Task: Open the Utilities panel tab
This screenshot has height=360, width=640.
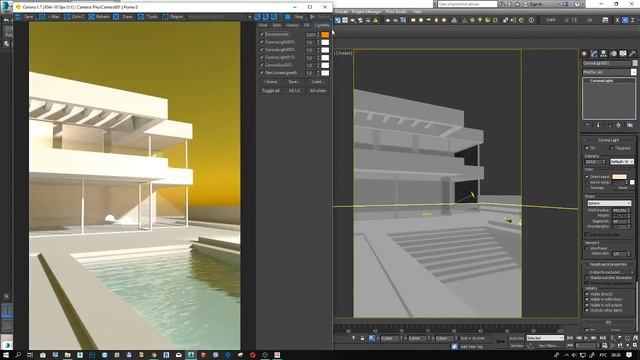Action: pyautogui.click(x=632, y=53)
